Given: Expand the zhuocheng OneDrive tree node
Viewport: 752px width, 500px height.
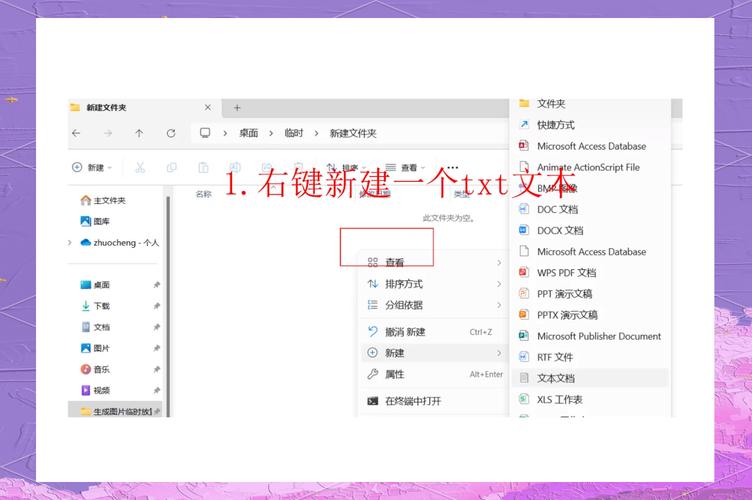Looking at the screenshot, I should [x=70, y=243].
